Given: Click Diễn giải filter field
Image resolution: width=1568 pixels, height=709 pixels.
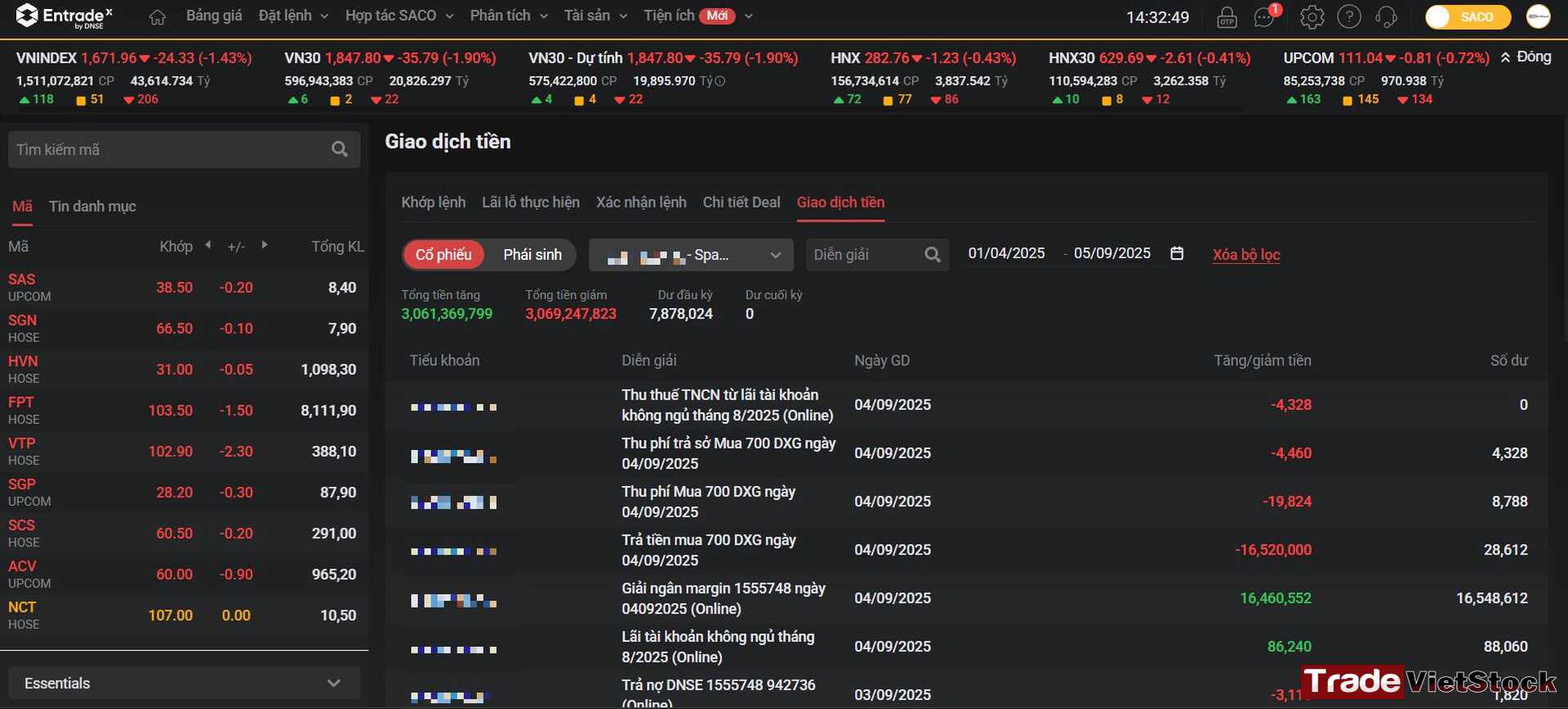Looking at the screenshot, I should tap(877, 255).
